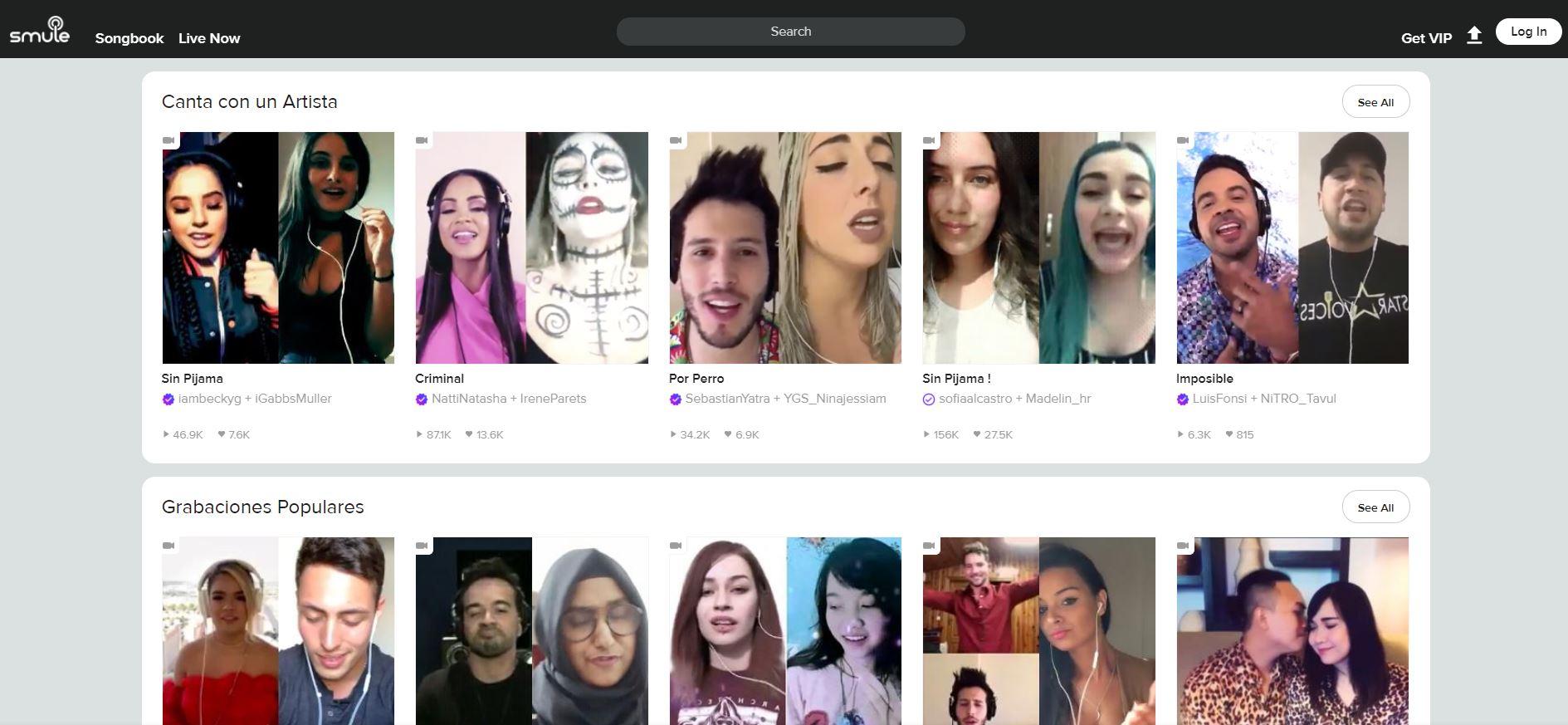Click heart icon showing 27.5K likes
Screen dimensions: 1568x725
tap(977, 434)
